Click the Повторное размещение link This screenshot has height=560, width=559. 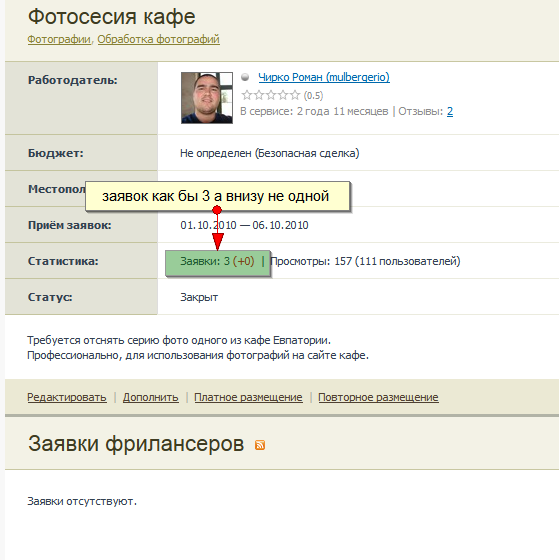pos(378,397)
